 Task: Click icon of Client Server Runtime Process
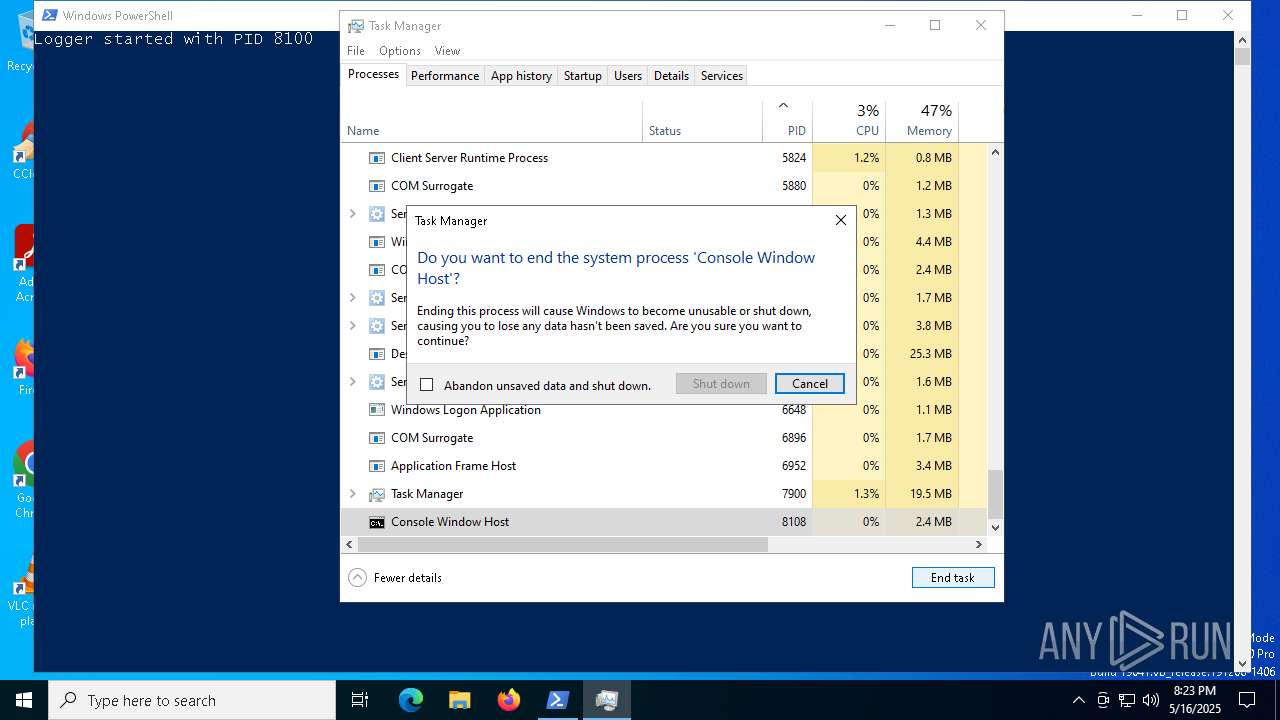(377, 158)
